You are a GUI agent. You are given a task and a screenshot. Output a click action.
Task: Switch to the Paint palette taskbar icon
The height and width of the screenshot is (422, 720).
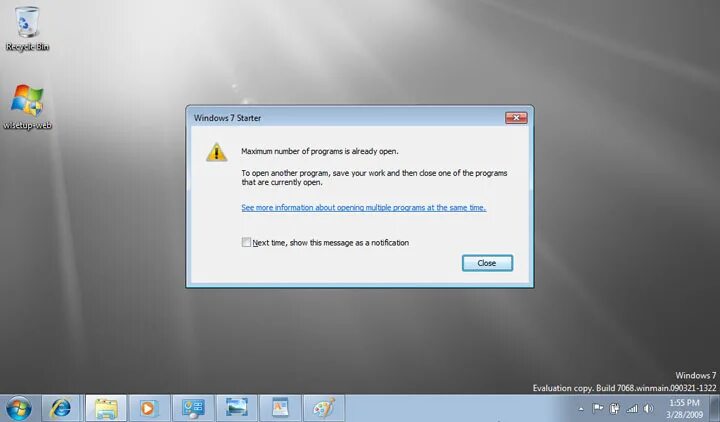[x=324, y=408]
